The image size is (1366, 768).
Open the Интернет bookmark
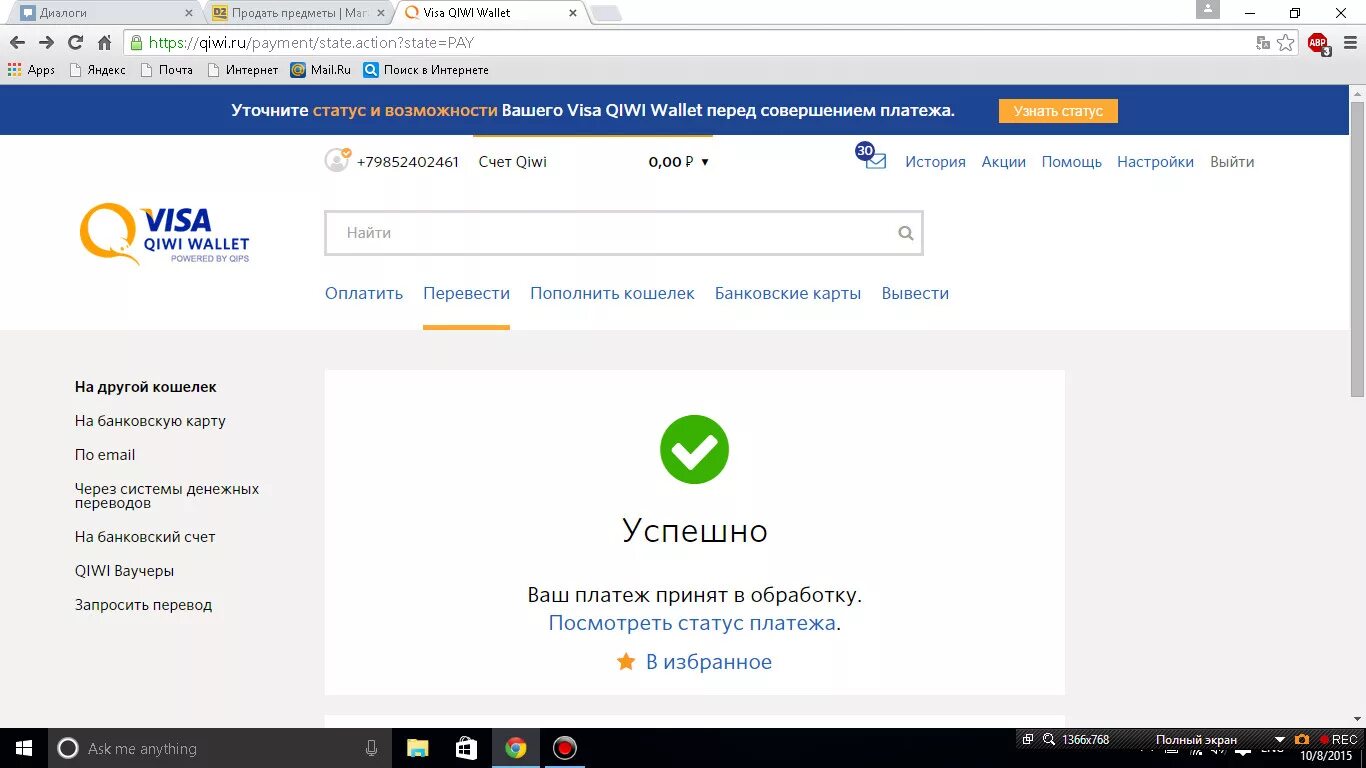tap(243, 70)
